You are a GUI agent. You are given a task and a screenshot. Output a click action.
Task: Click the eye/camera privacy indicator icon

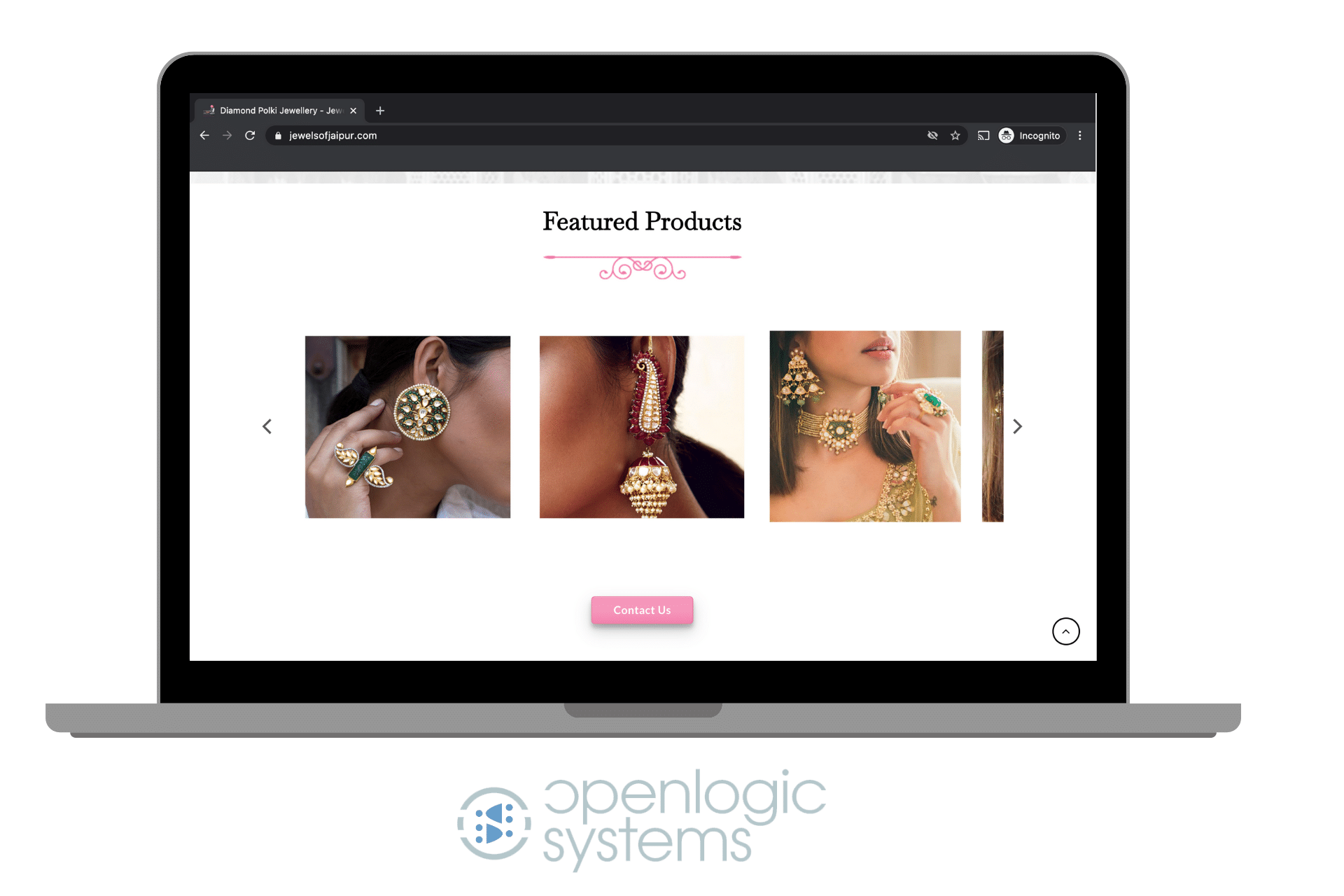pyautogui.click(x=930, y=135)
